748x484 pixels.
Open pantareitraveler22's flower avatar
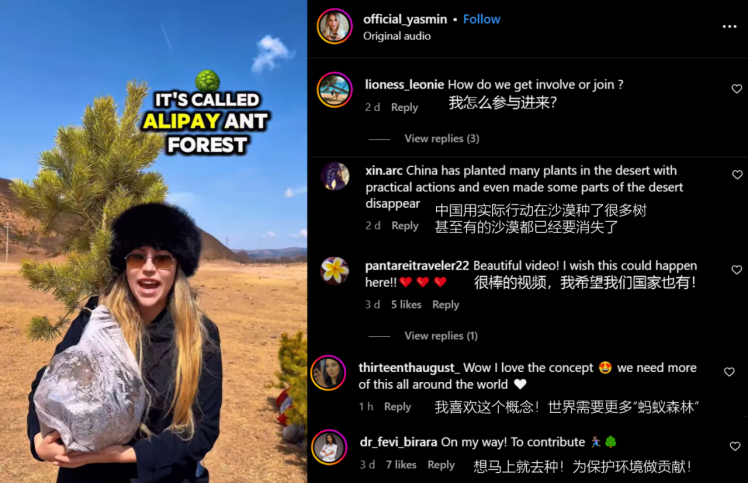pos(334,270)
